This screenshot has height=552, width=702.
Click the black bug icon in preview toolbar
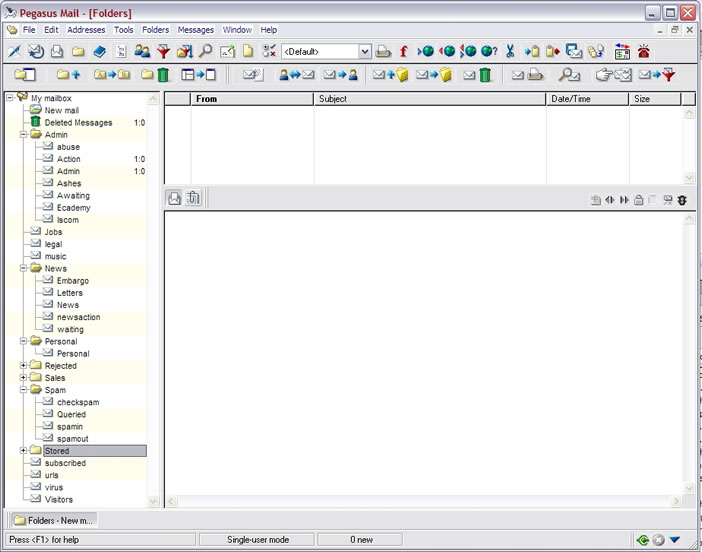(682, 200)
